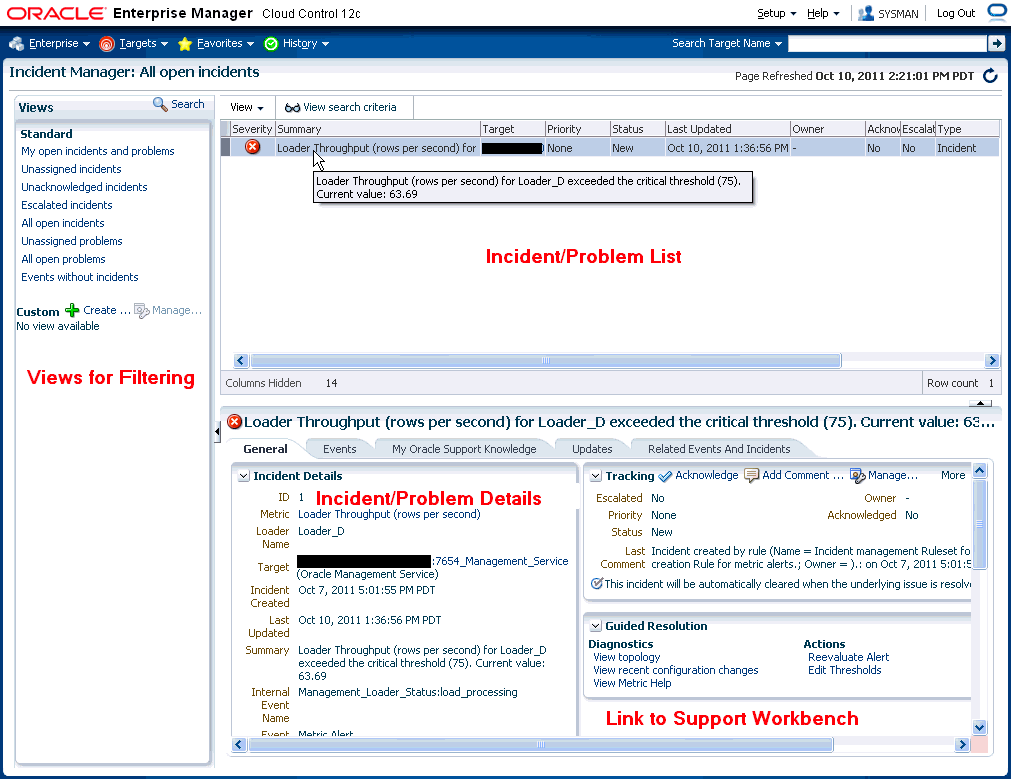Select the General tab

(x=265, y=449)
